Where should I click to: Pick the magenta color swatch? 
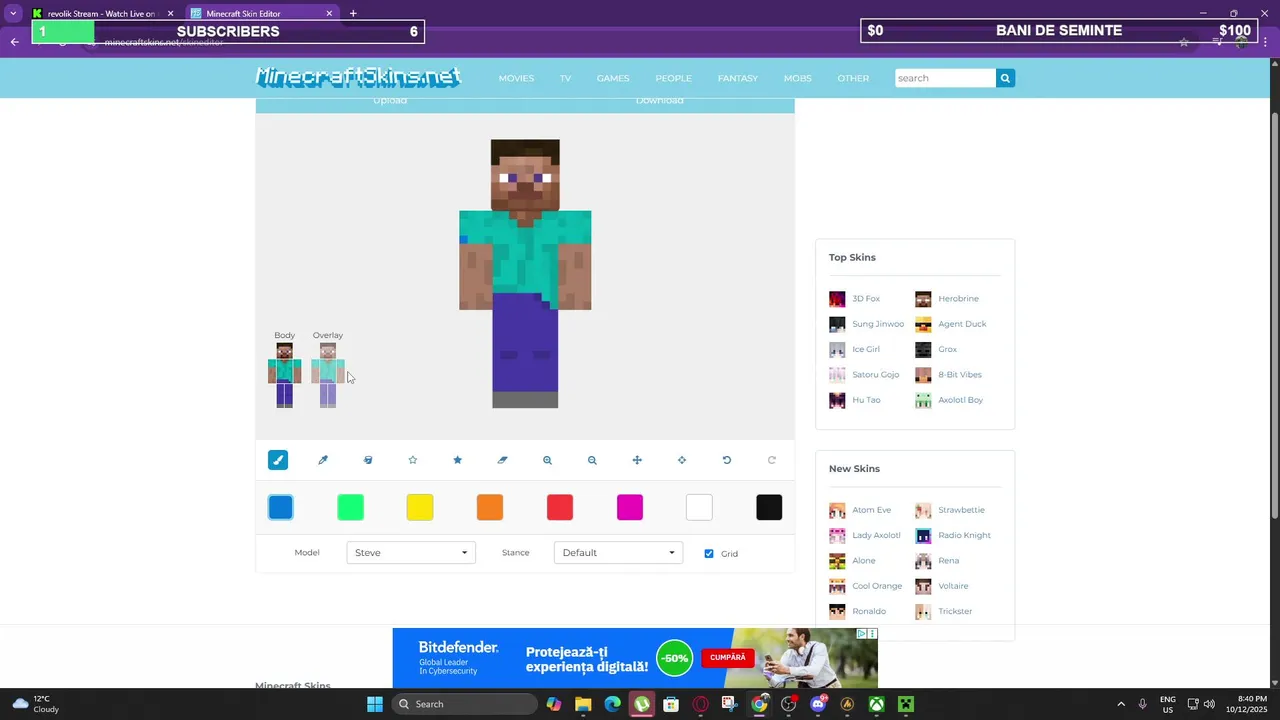pos(630,507)
